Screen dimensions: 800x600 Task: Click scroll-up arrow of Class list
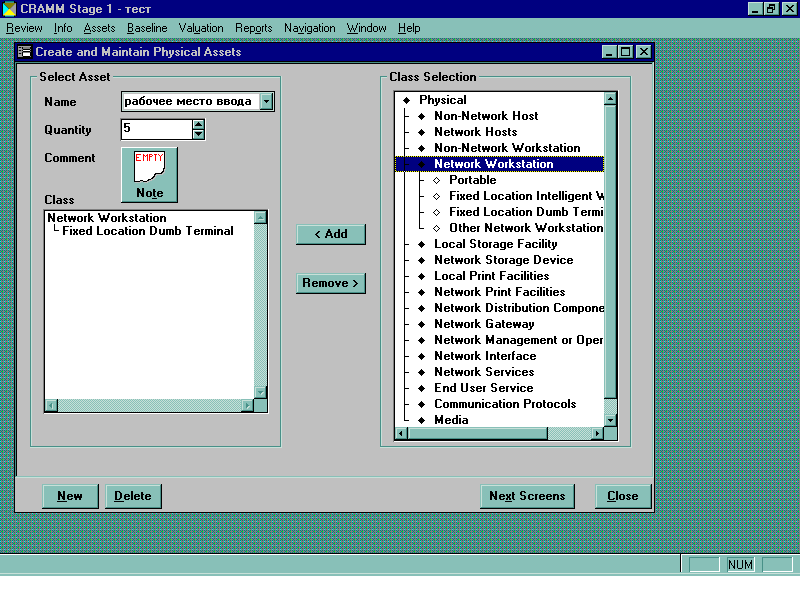click(x=260, y=218)
